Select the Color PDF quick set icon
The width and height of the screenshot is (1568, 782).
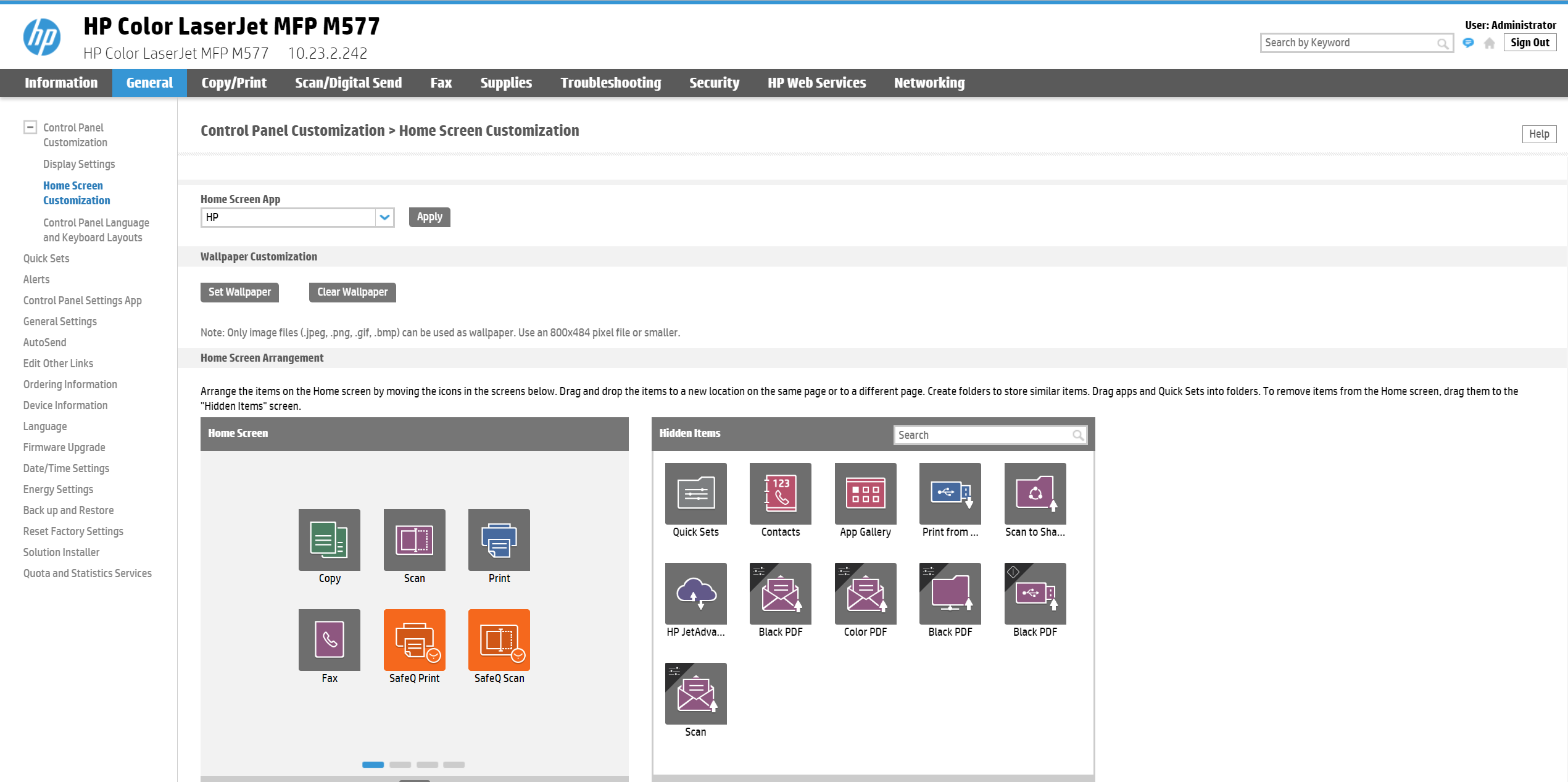[865, 593]
